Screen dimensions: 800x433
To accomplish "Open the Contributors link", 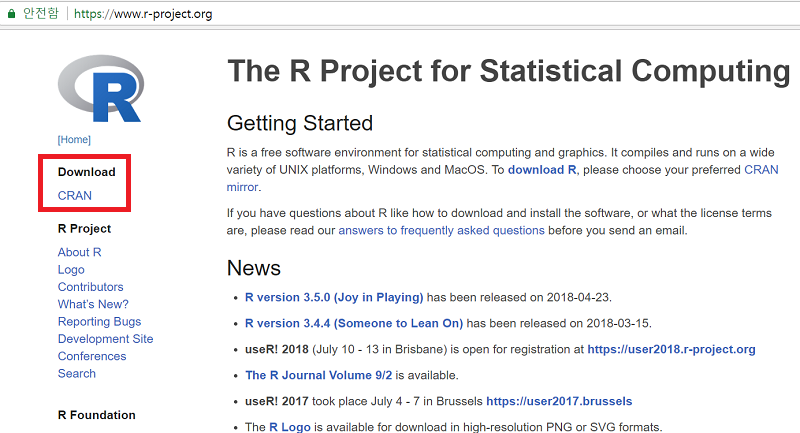I will (90, 287).
